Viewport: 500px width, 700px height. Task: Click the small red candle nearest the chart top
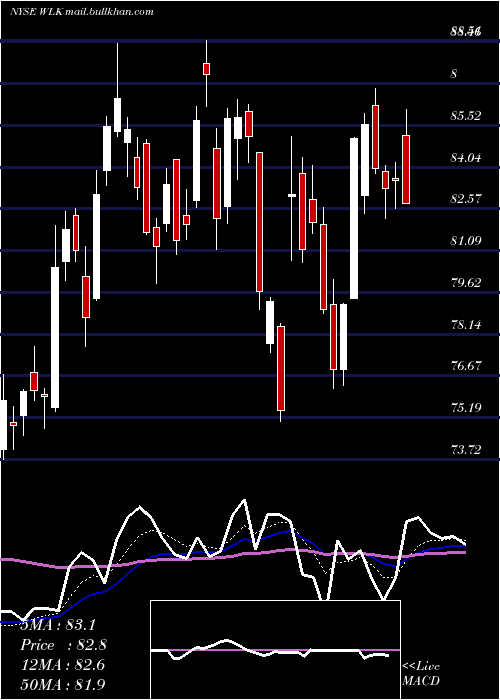tap(206, 69)
